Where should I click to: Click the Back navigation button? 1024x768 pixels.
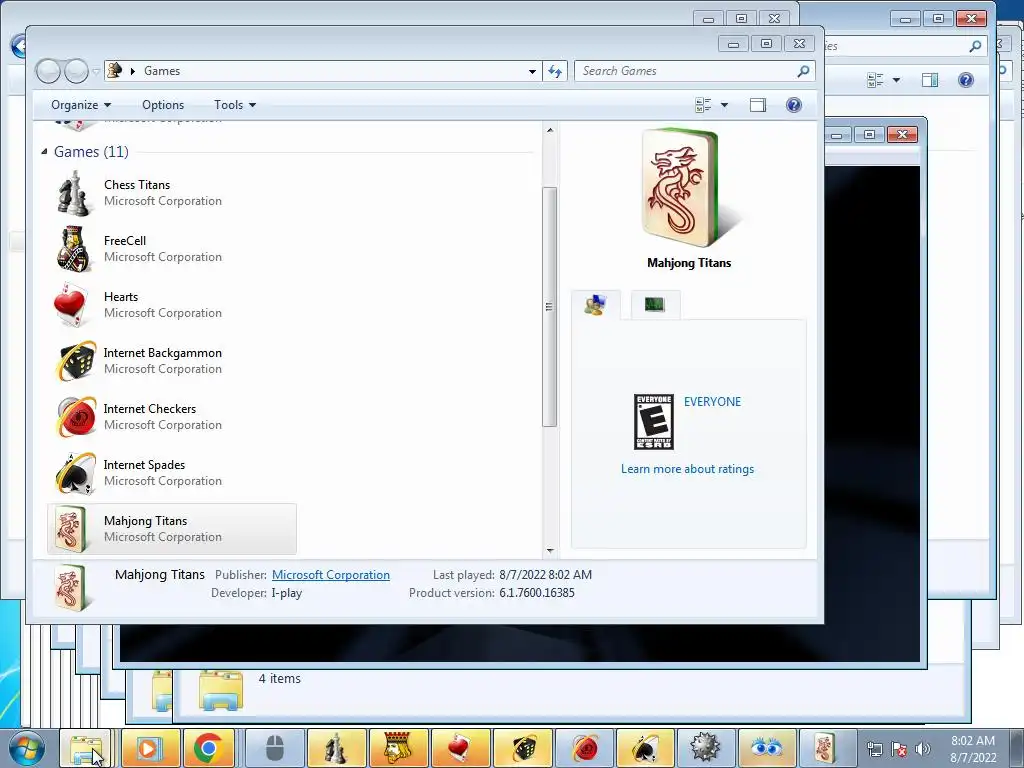pos(48,71)
